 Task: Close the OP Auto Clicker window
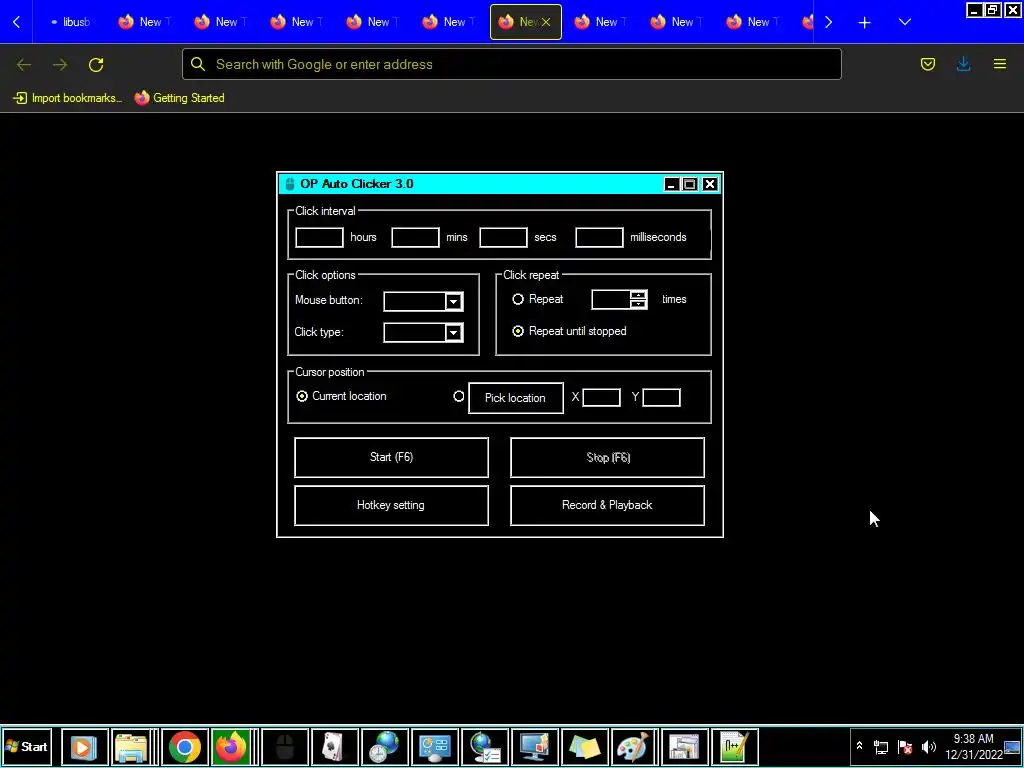[x=710, y=184]
